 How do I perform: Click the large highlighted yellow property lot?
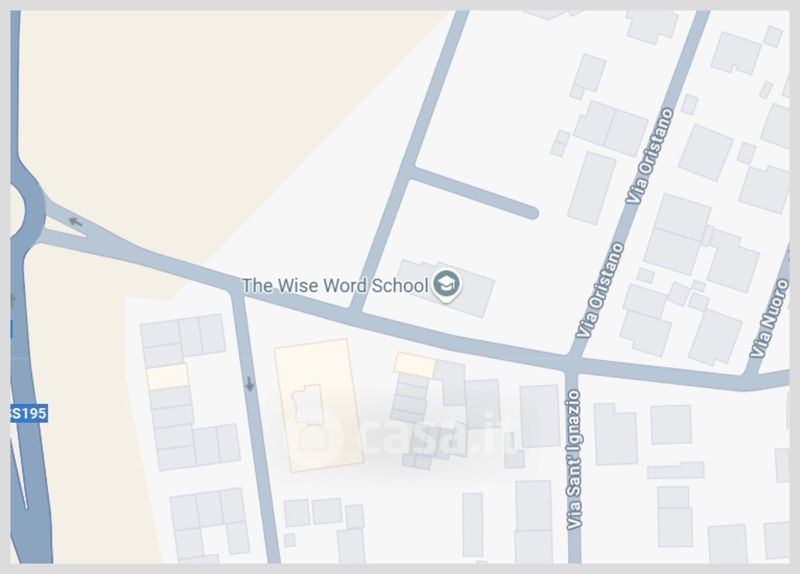318,406
